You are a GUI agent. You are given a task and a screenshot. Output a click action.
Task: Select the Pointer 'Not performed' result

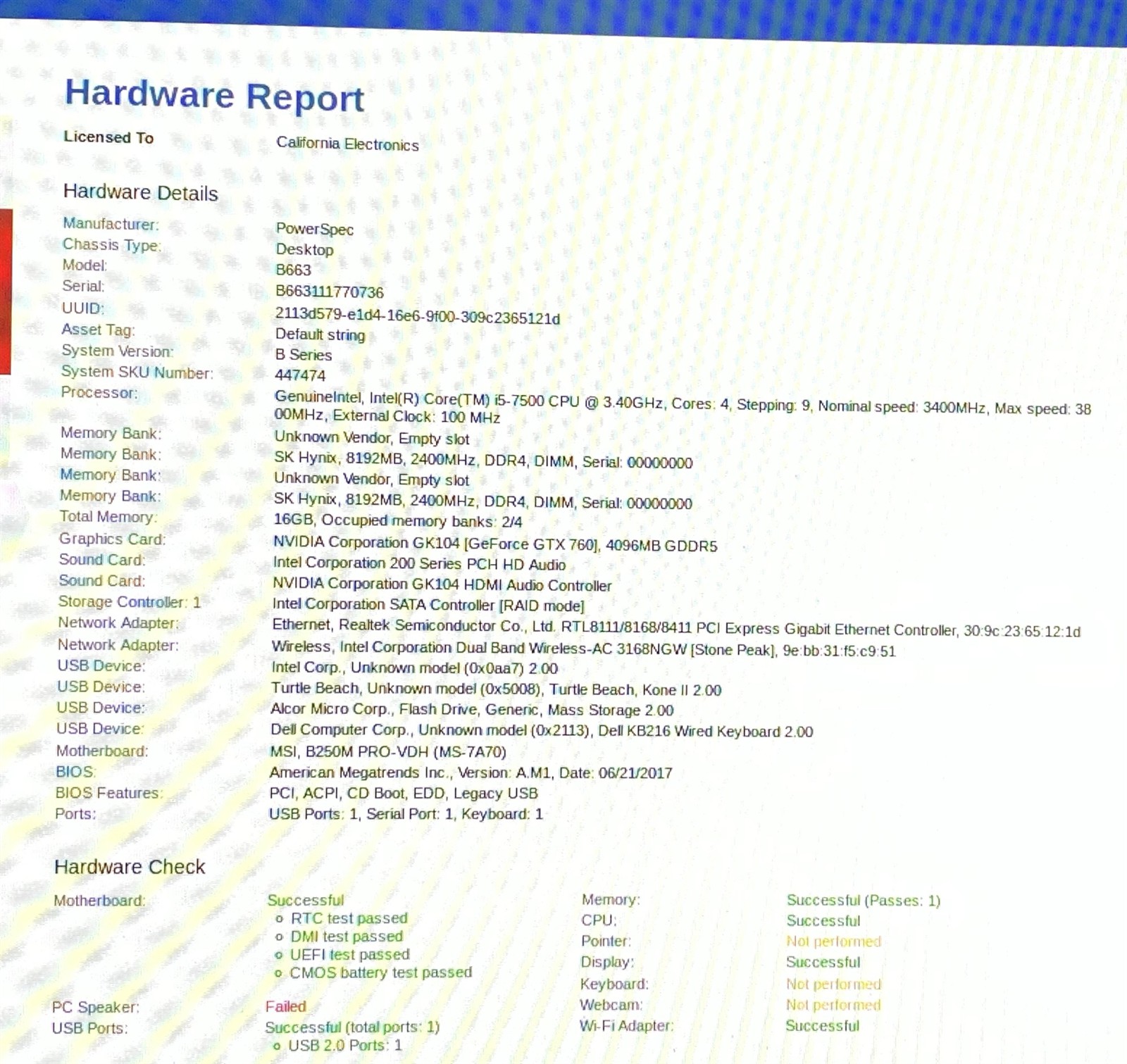pyautogui.click(x=833, y=941)
